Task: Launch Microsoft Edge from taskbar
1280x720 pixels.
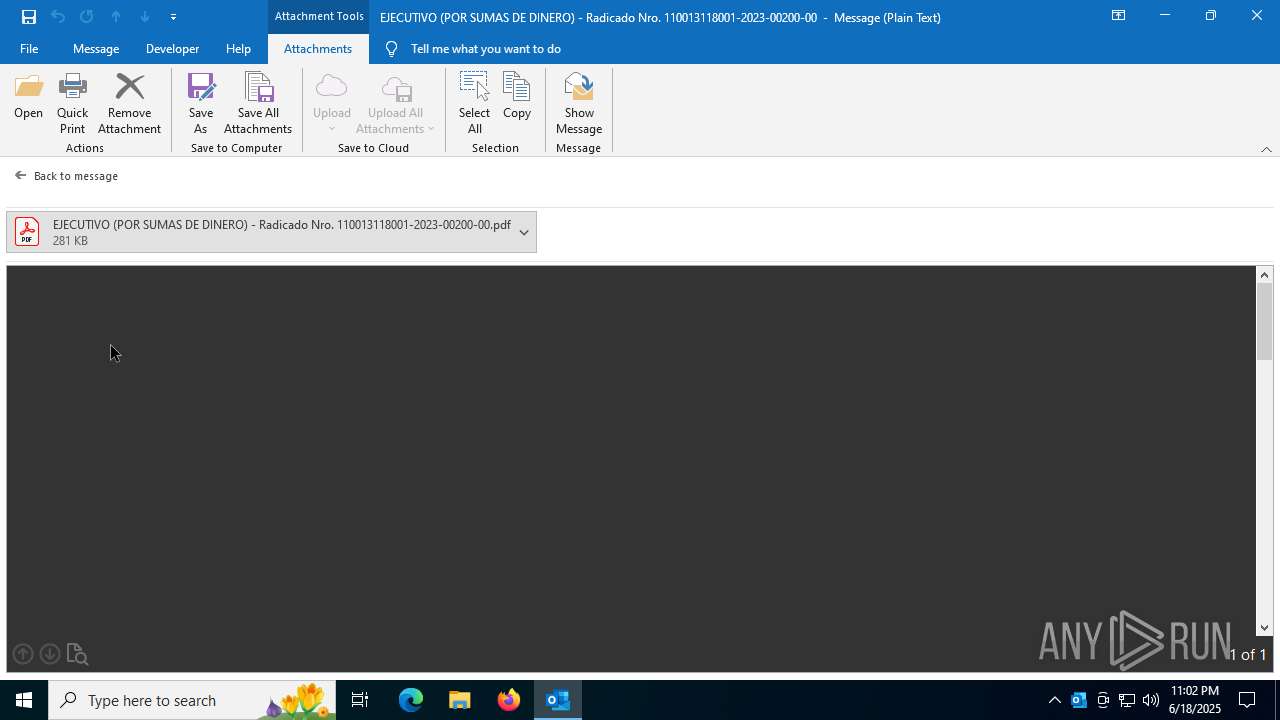Action: click(x=411, y=700)
